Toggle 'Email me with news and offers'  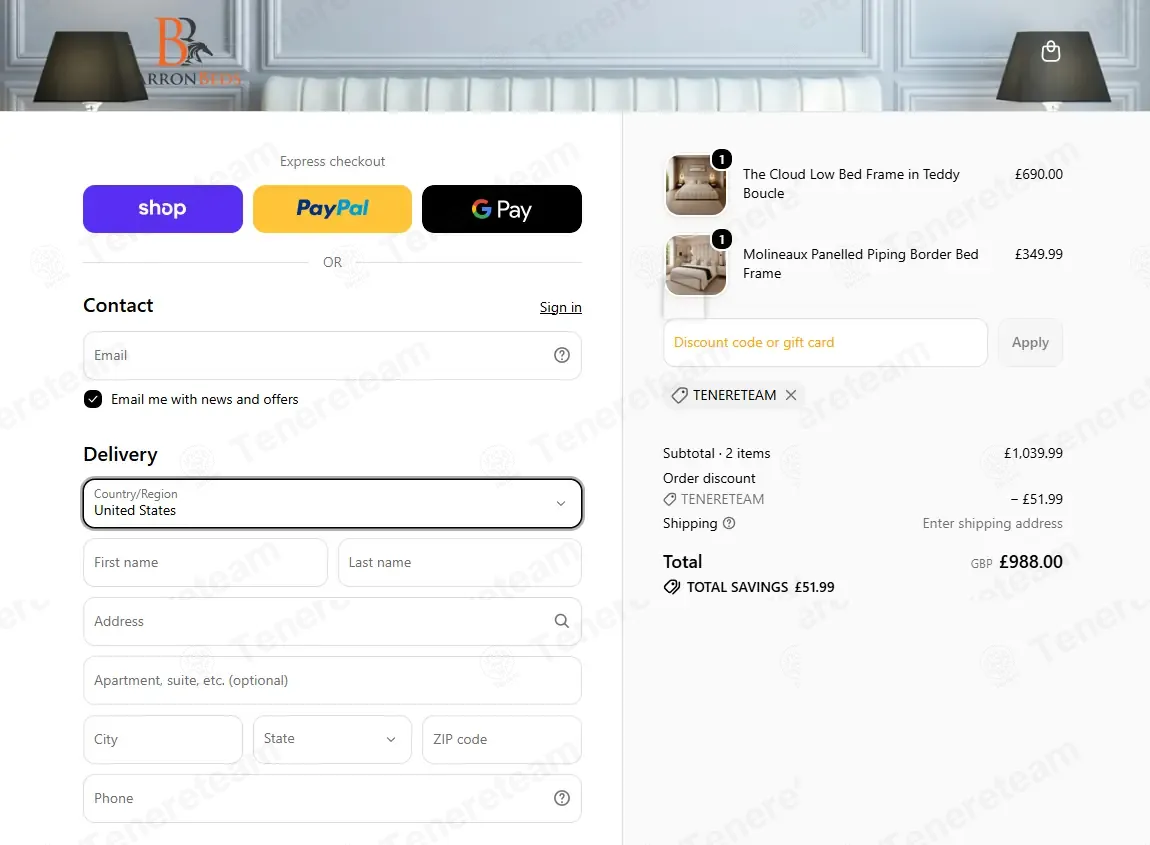pos(93,399)
